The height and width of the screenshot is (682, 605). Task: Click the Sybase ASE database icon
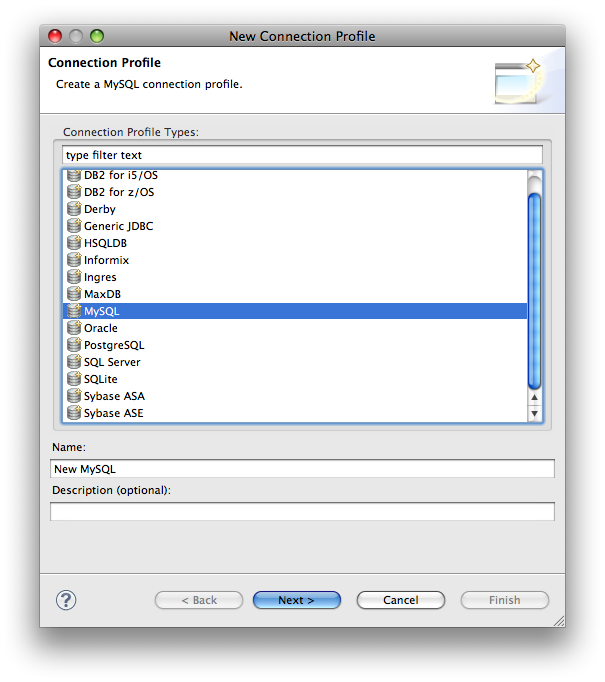[74, 412]
